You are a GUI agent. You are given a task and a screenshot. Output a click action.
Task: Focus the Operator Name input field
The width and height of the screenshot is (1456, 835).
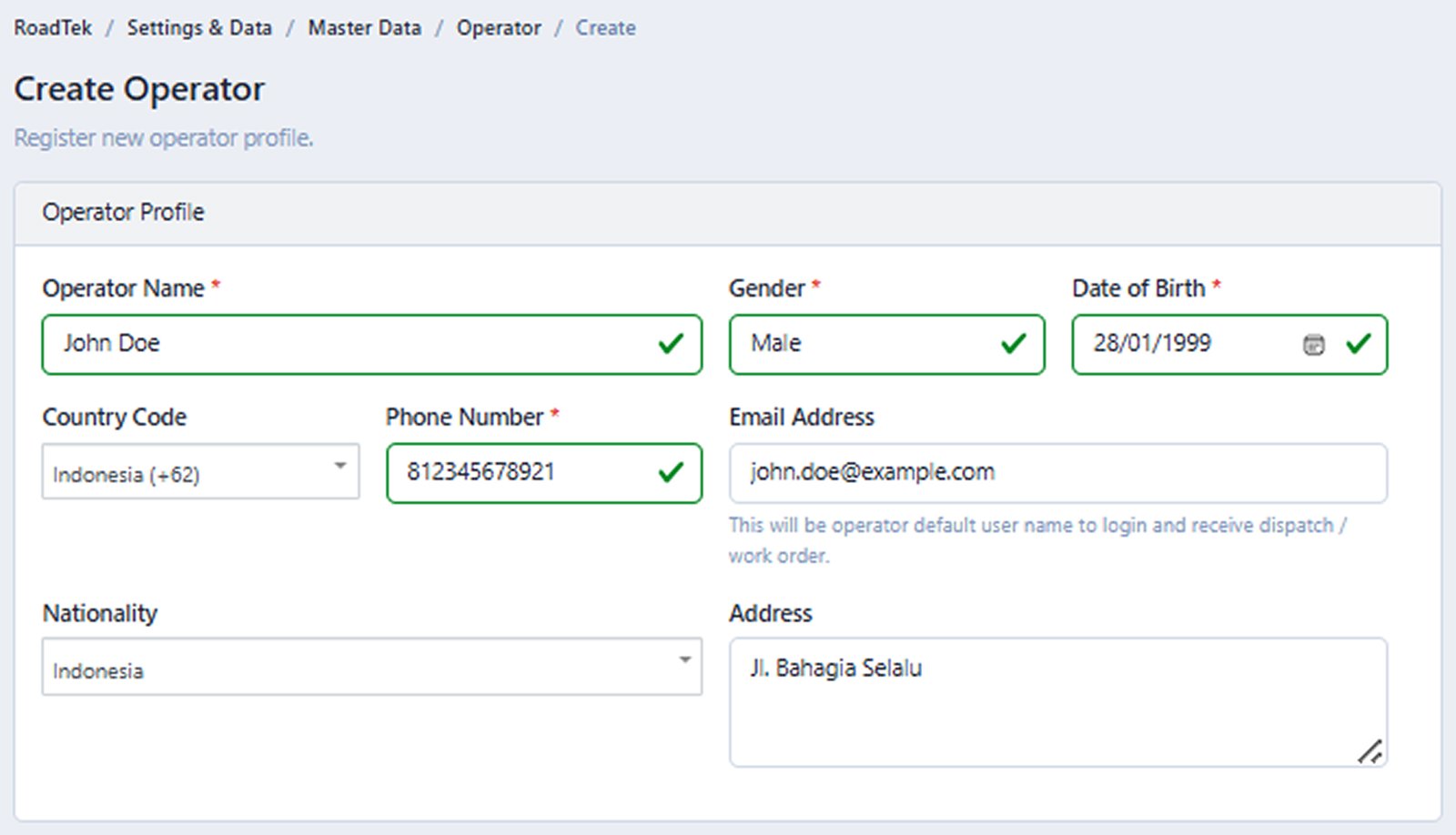coord(346,344)
